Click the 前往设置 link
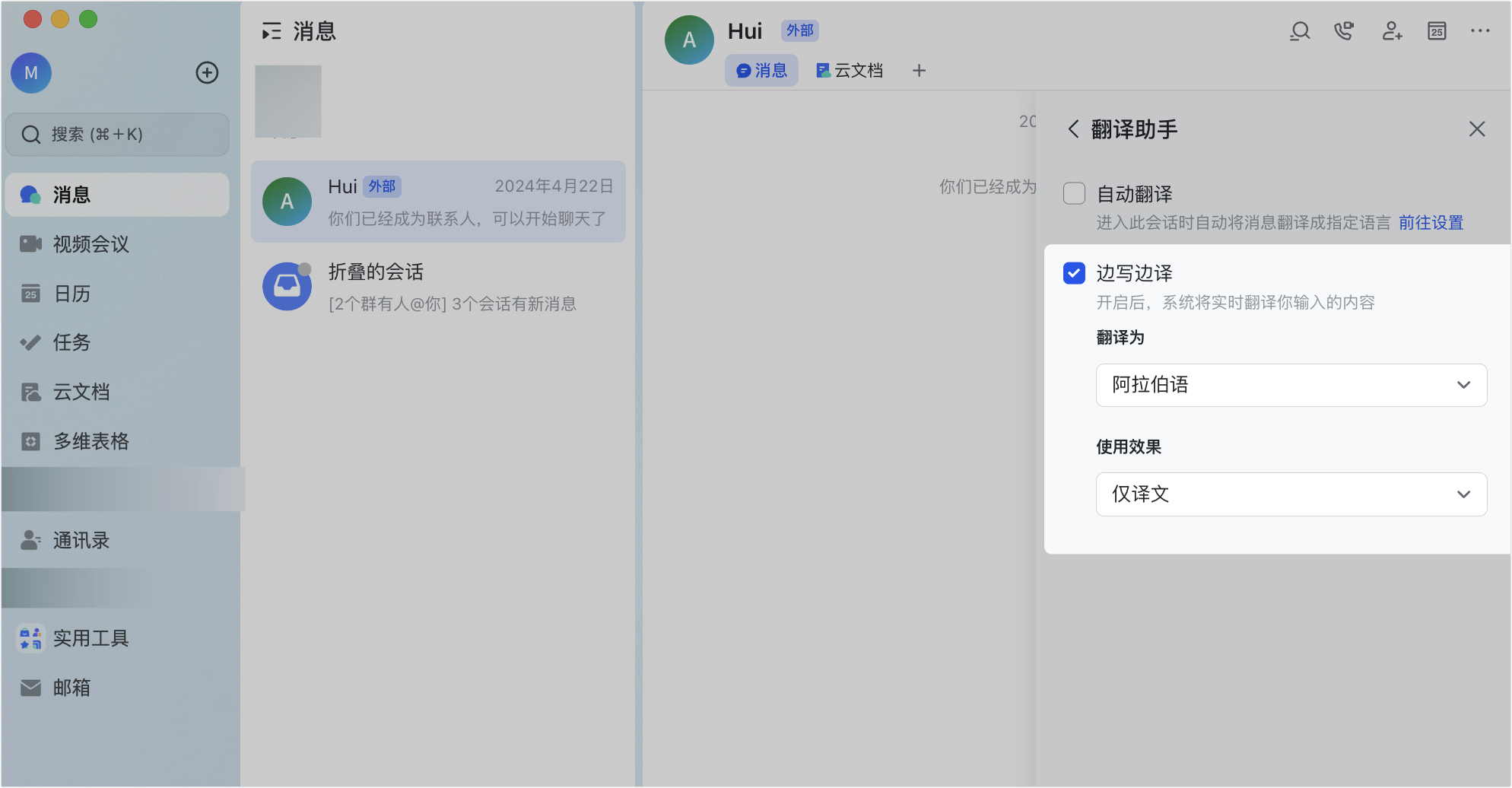The height and width of the screenshot is (788, 1512). pos(1431,223)
